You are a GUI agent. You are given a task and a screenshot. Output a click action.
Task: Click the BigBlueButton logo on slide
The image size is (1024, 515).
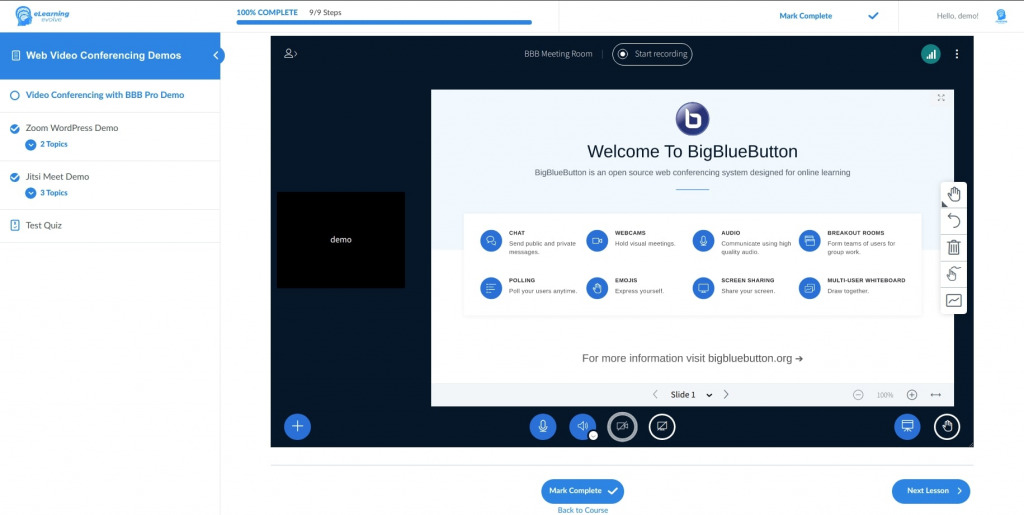click(692, 119)
